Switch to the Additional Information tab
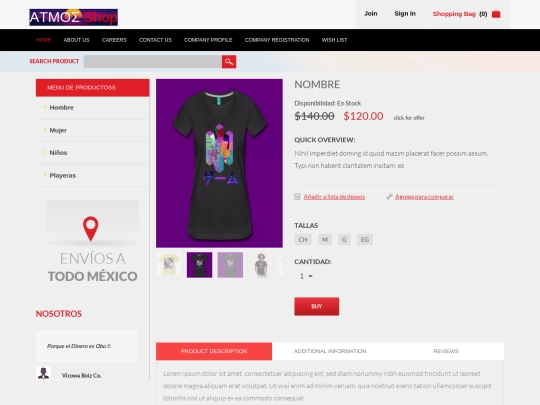The width and height of the screenshot is (540, 405). 330,351
